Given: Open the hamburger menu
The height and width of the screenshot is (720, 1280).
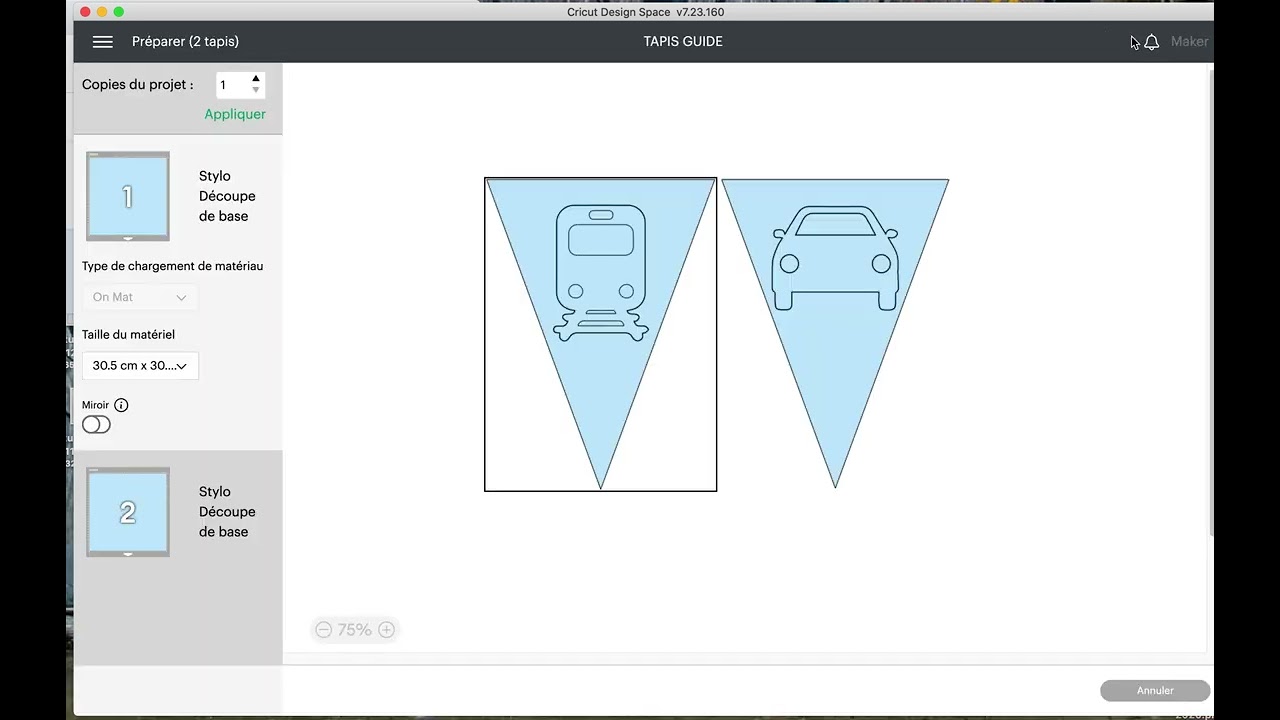Looking at the screenshot, I should click(102, 41).
